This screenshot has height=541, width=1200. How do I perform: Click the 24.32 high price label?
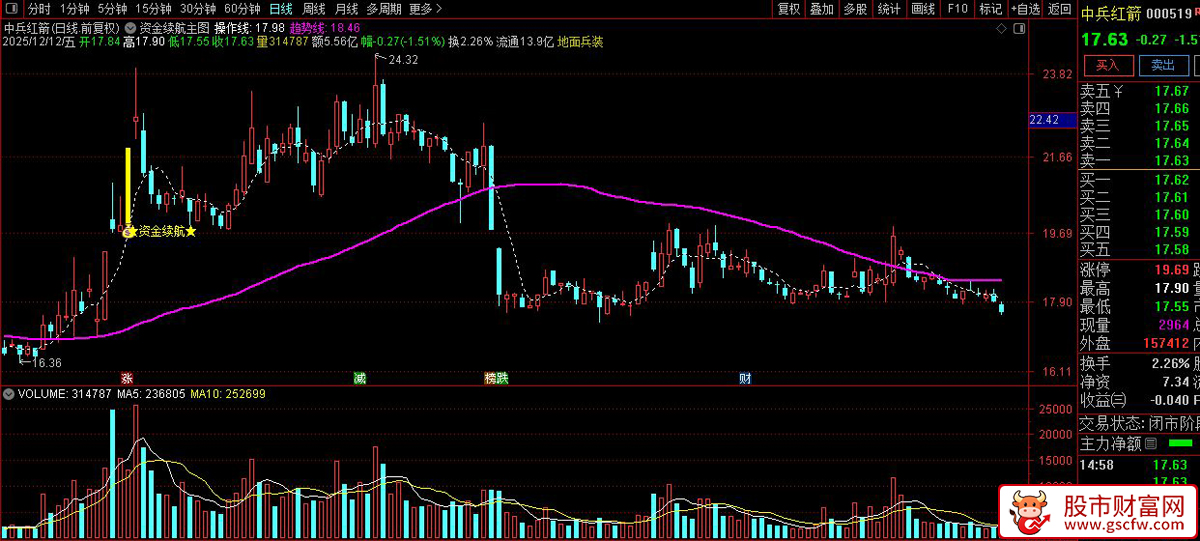(403, 60)
